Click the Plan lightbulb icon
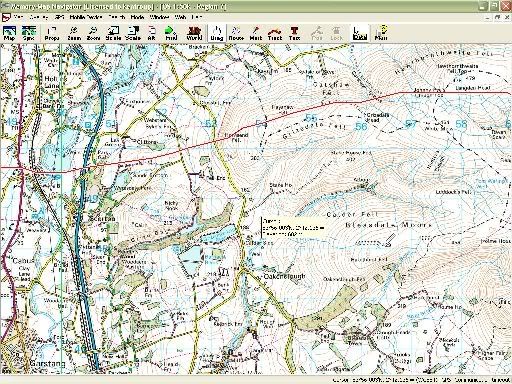512x384 pixels. coord(381,33)
